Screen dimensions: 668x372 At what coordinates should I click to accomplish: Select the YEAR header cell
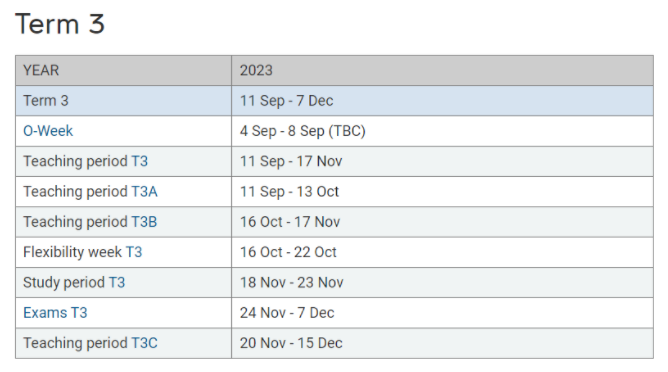coord(124,70)
